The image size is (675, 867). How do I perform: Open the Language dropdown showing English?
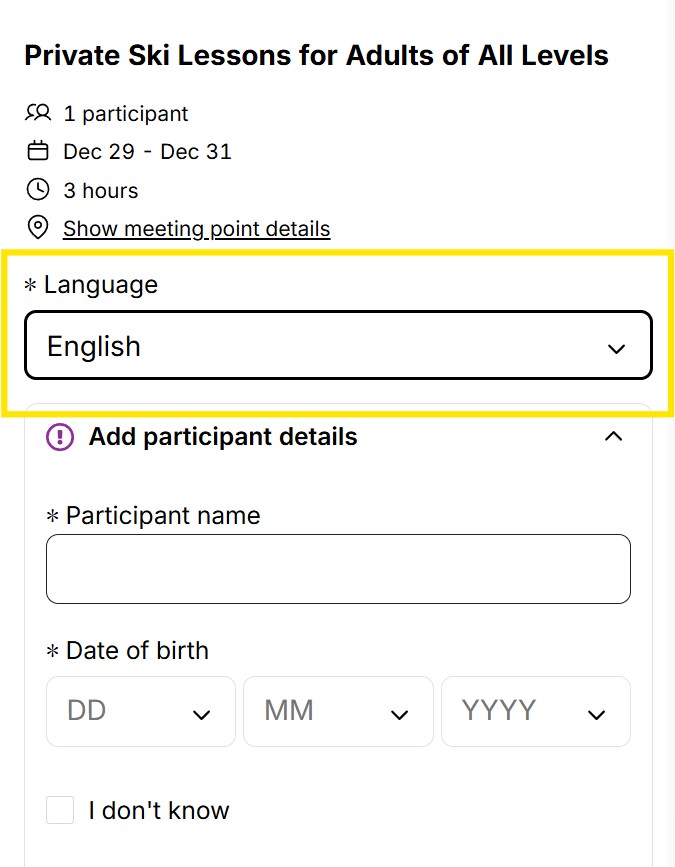click(338, 346)
